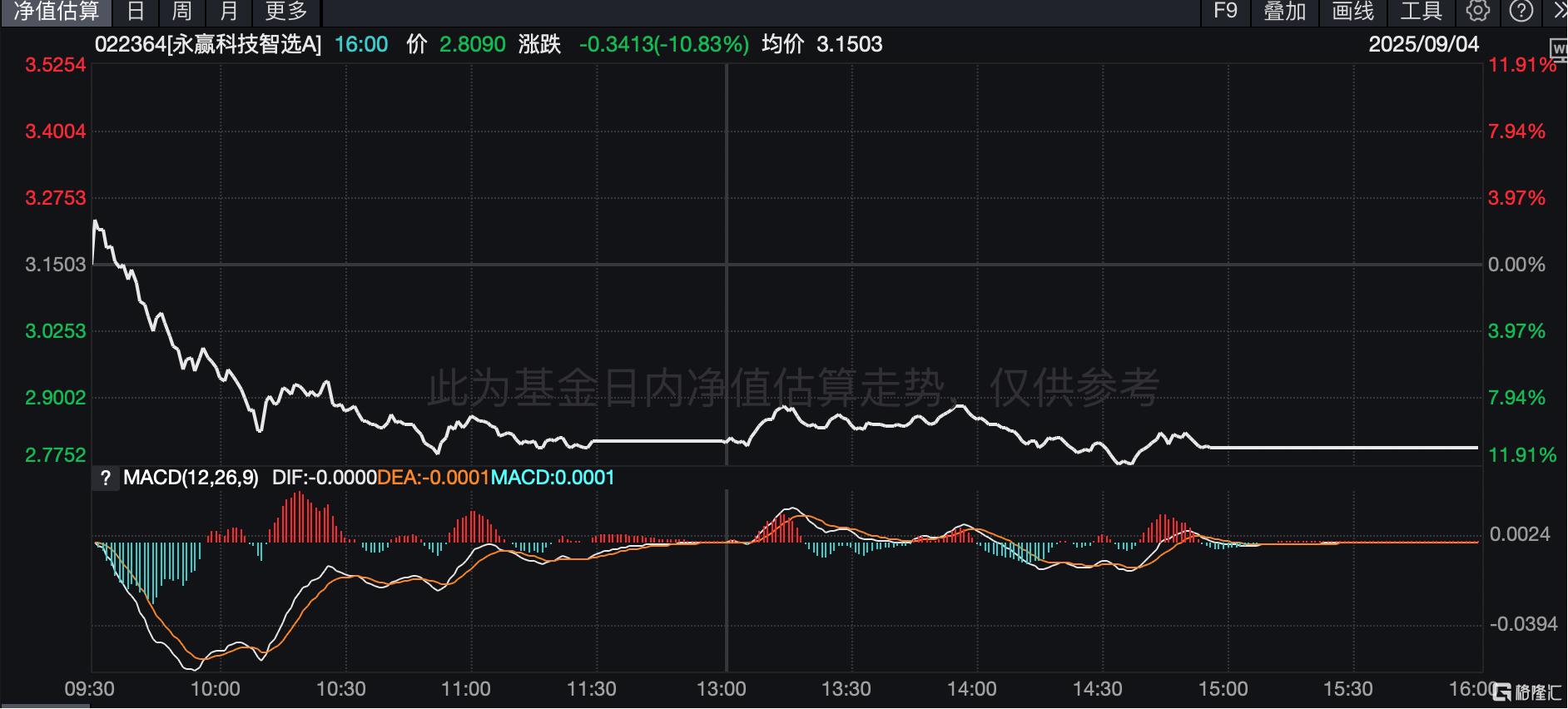Click the fund name 022364[永赢科技智选A]
Viewport: 1568px width, 709px height.
pyautogui.click(x=208, y=44)
